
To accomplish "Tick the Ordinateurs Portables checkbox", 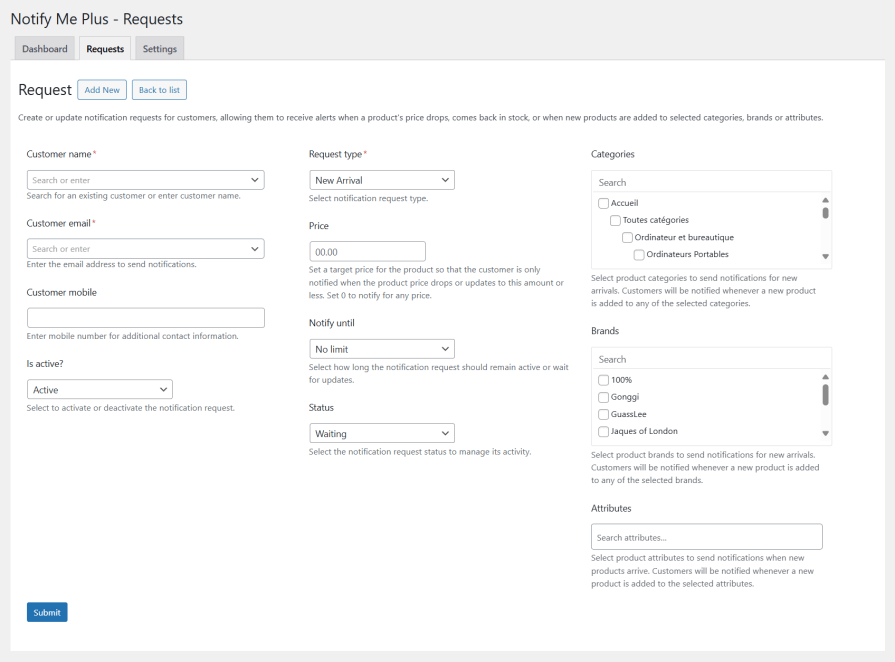I will [x=639, y=254].
